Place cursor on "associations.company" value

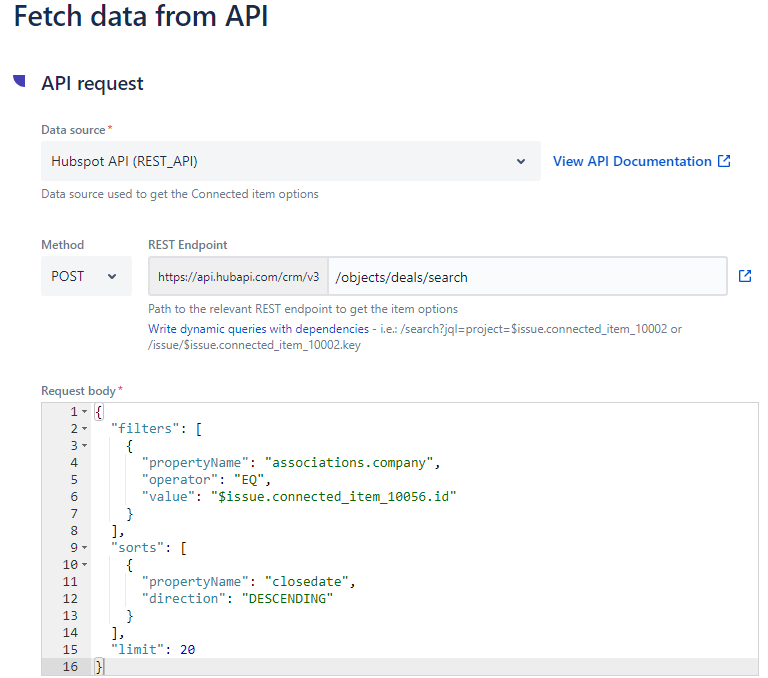(350, 463)
